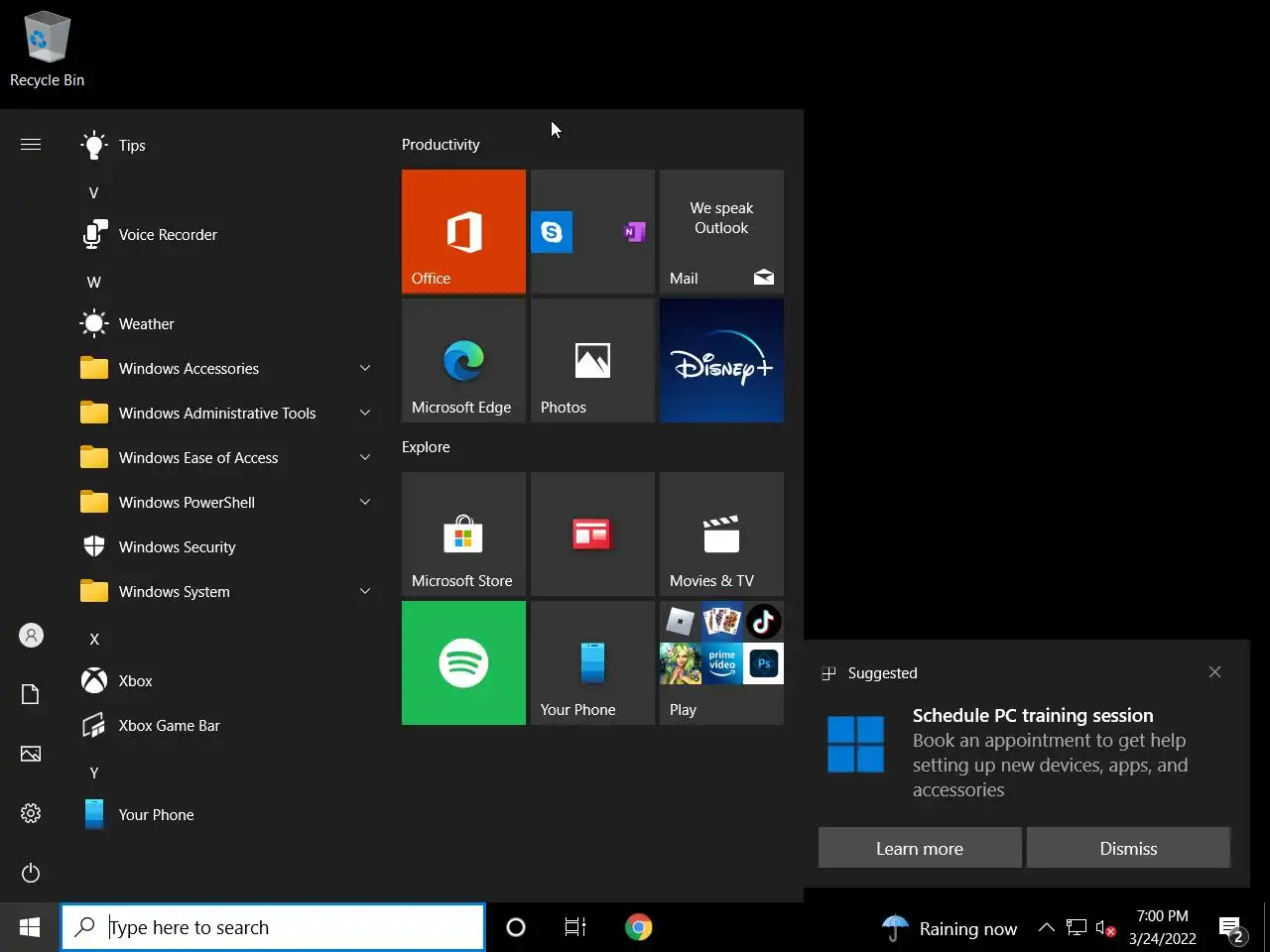1270x952 pixels.
Task: Click letter X section header
Action: (x=94, y=640)
